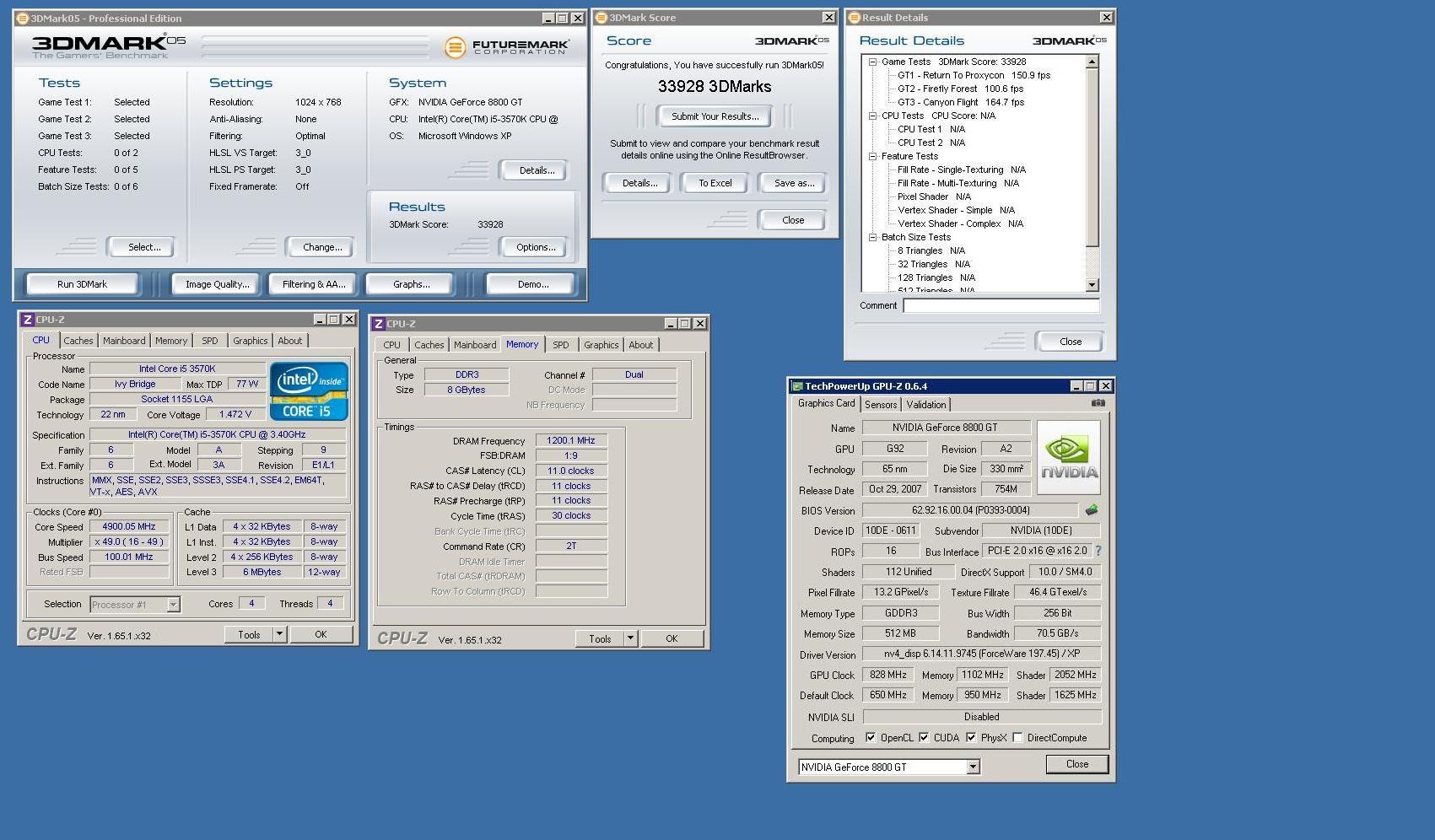Click the CPU-Z title icon of Memory window
Screen dimensions: 1435x840
378,324
